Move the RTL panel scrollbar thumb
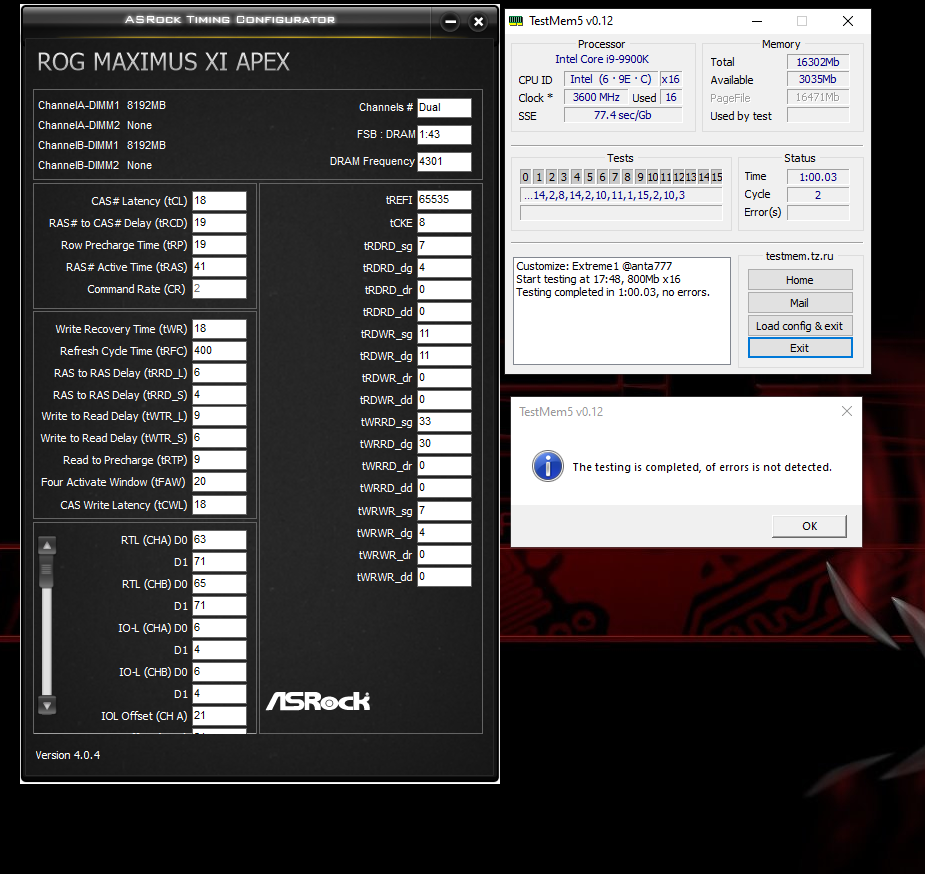Image resolution: width=925 pixels, height=874 pixels. point(47,572)
